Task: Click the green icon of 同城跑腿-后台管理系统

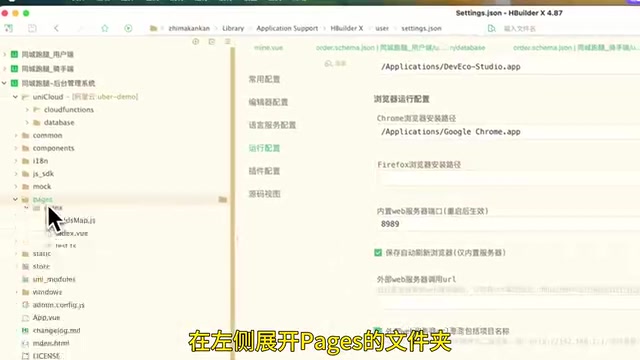Action: pyautogui.click(x=15, y=83)
